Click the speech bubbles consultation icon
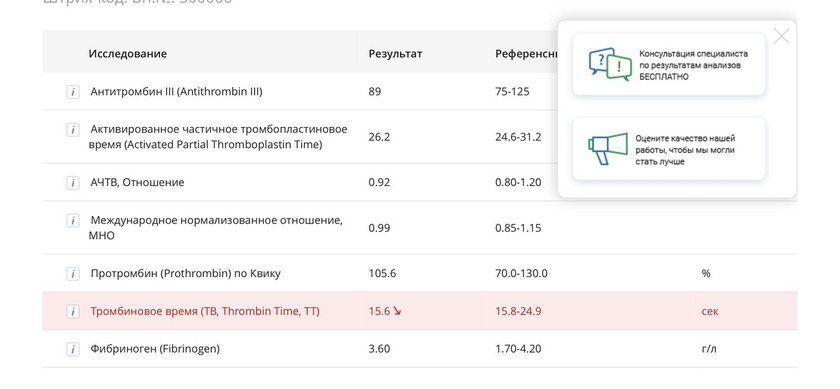The height and width of the screenshot is (389, 840). [610, 64]
